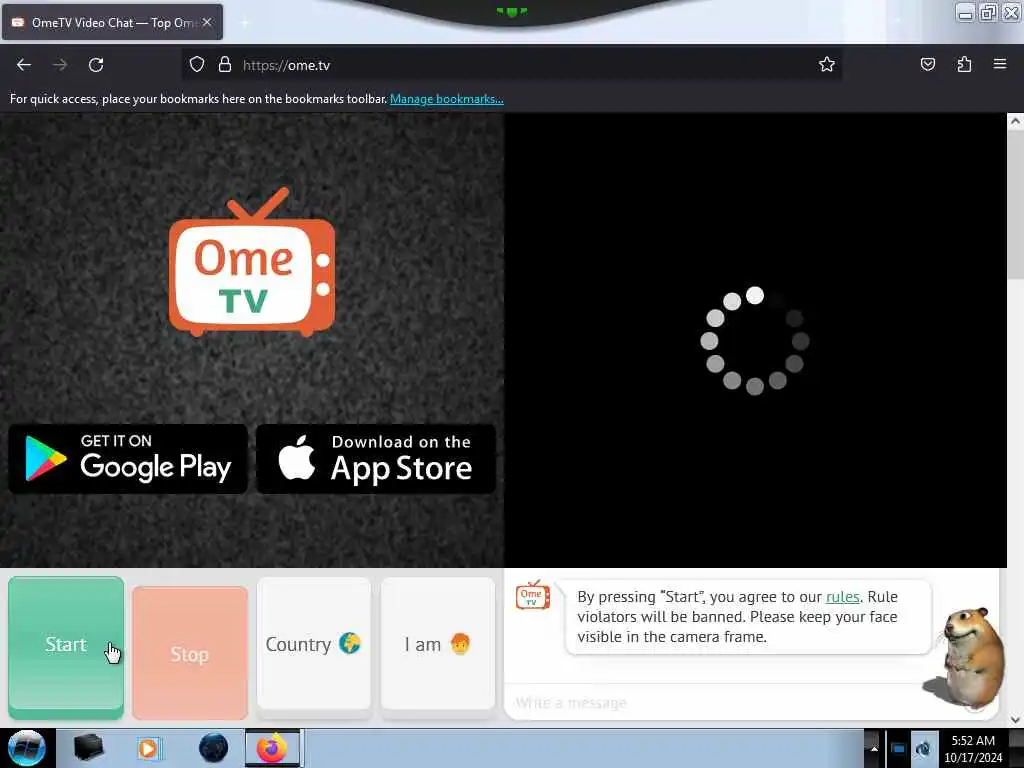1024x768 pixels.
Task: Click the browser forward arrow
Action: coord(60,65)
